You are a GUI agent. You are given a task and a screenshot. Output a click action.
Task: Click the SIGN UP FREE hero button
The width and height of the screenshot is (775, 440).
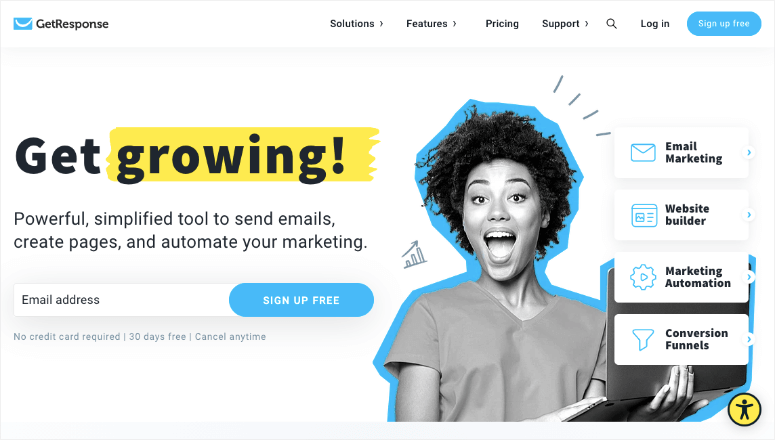[x=301, y=300]
